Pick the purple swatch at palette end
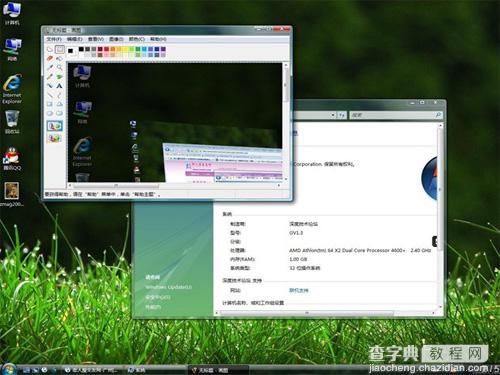The width and height of the screenshot is (500, 375). 163,49
